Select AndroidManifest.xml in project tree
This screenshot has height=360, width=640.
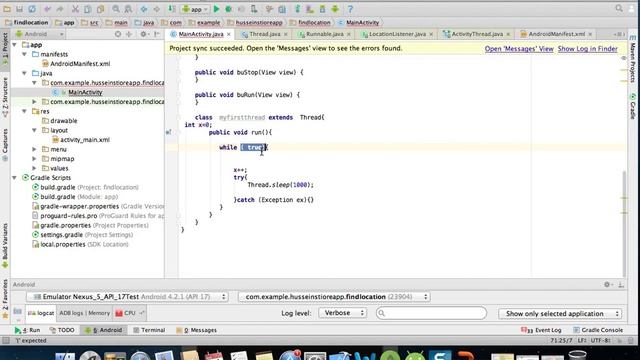80,64
